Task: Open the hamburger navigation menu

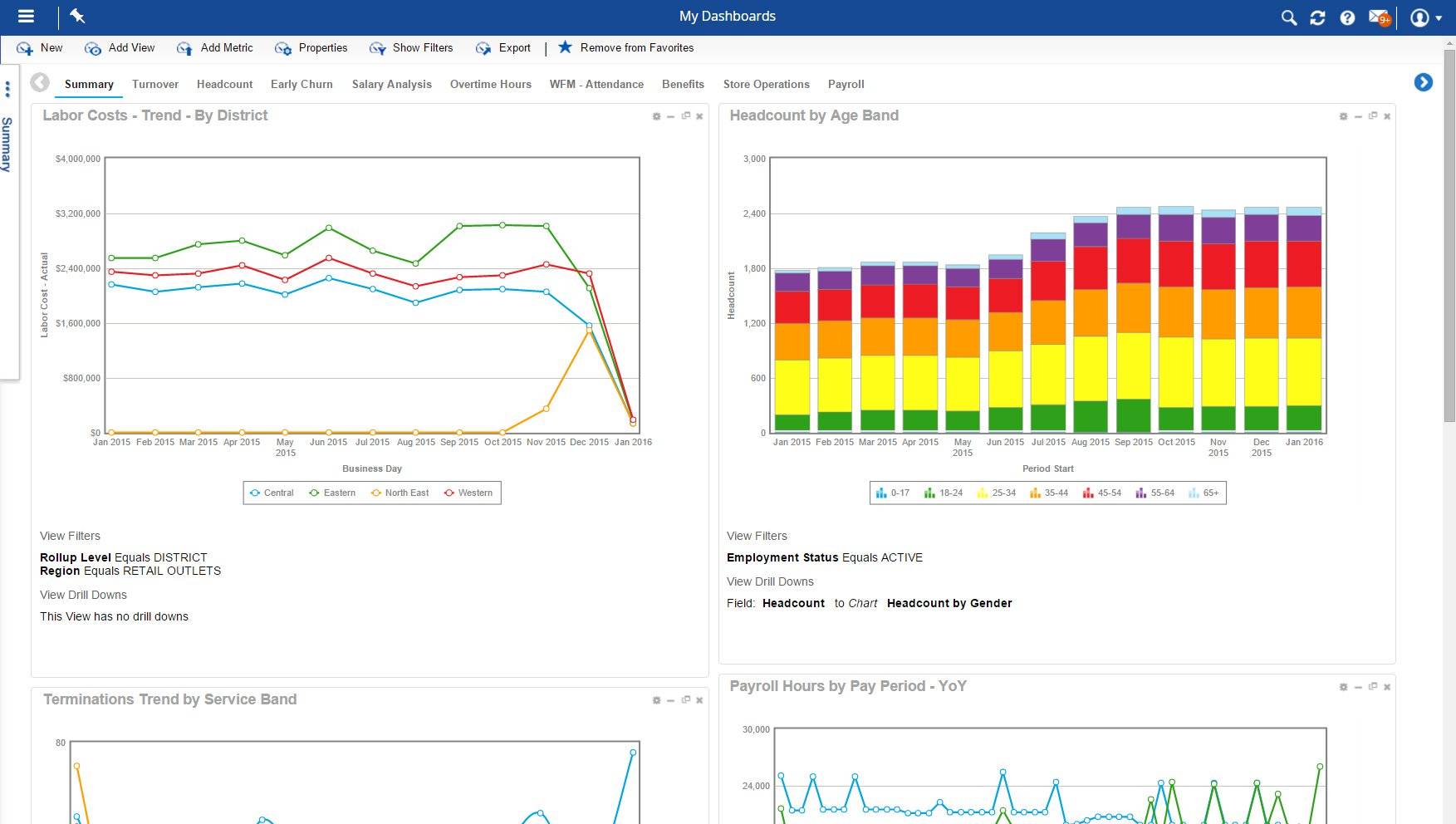Action: pos(25,16)
